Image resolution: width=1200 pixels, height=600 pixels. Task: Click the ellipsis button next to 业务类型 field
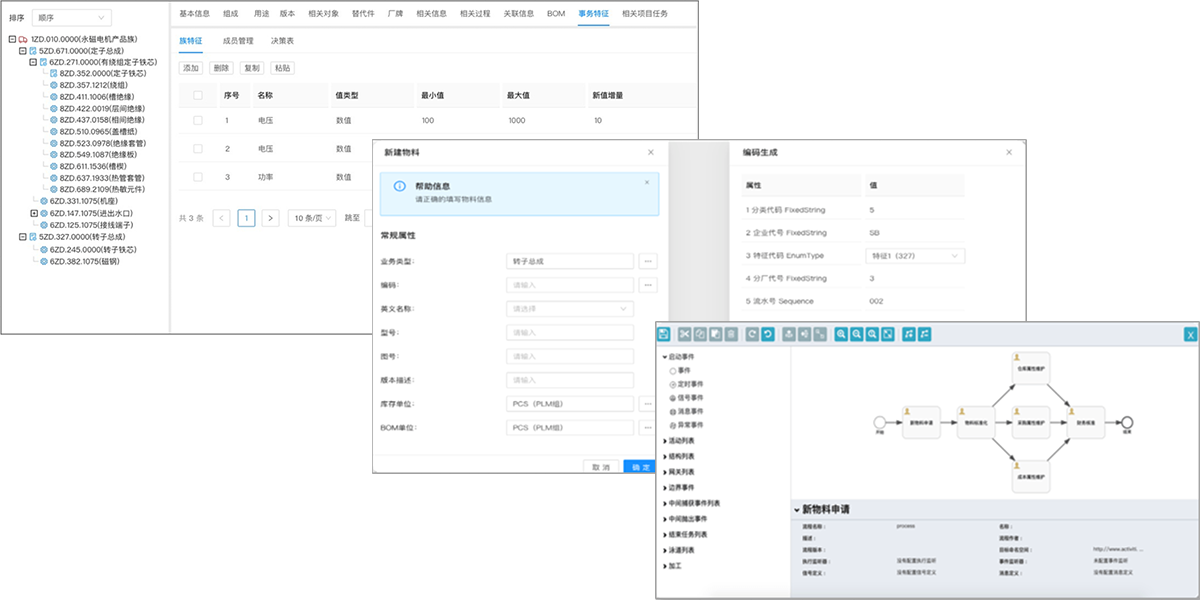(648, 261)
